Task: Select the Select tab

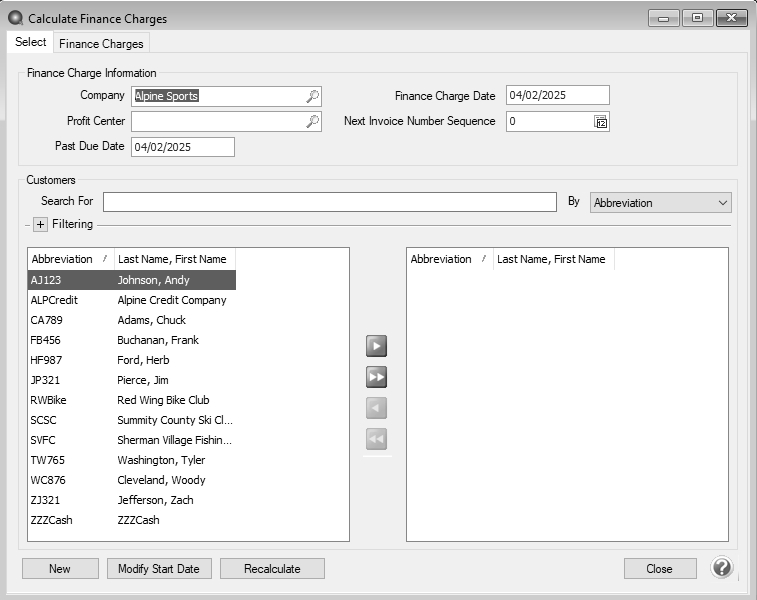Action: [31, 42]
